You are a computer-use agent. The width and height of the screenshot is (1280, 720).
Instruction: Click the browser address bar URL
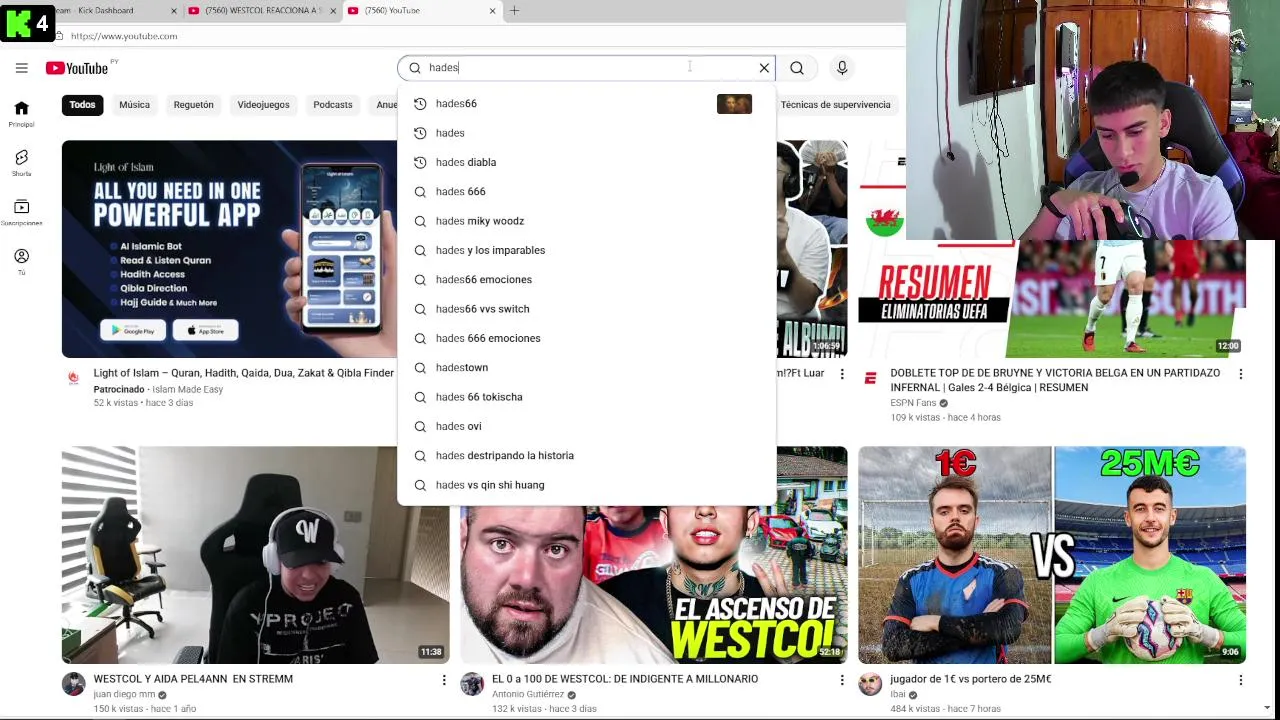(x=124, y=36)
